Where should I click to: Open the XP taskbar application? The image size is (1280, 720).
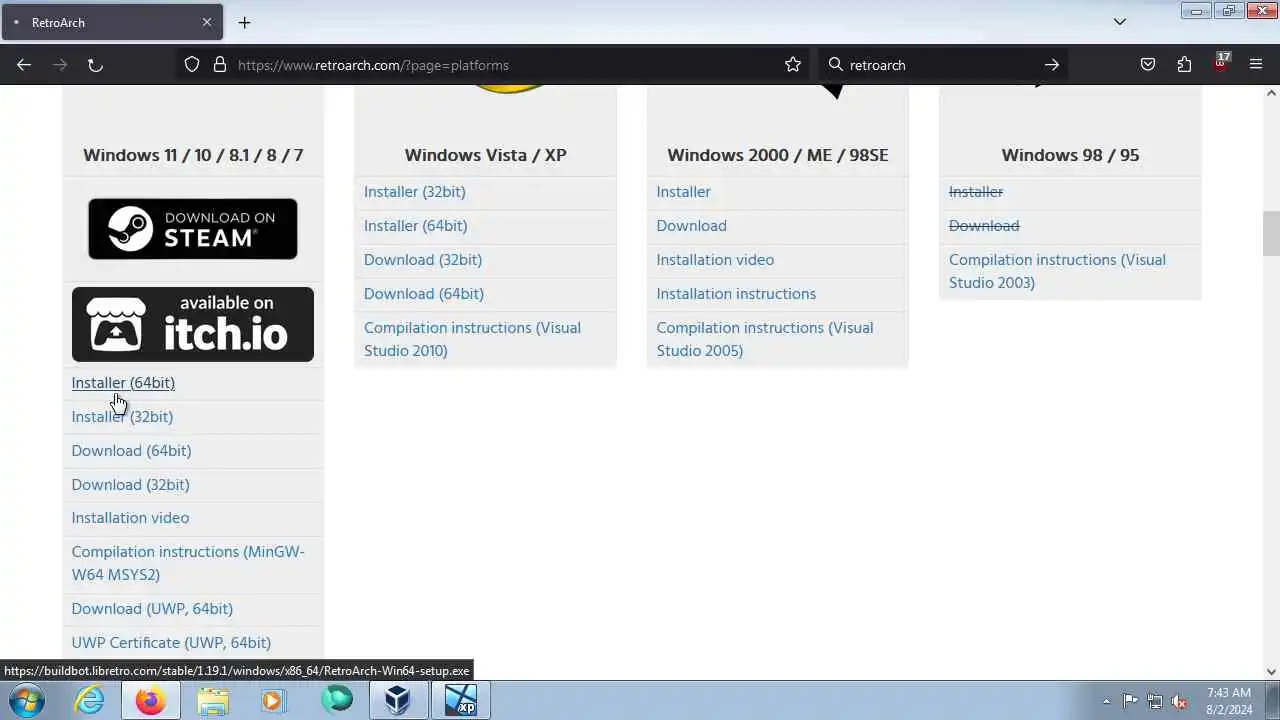point(461,700)
